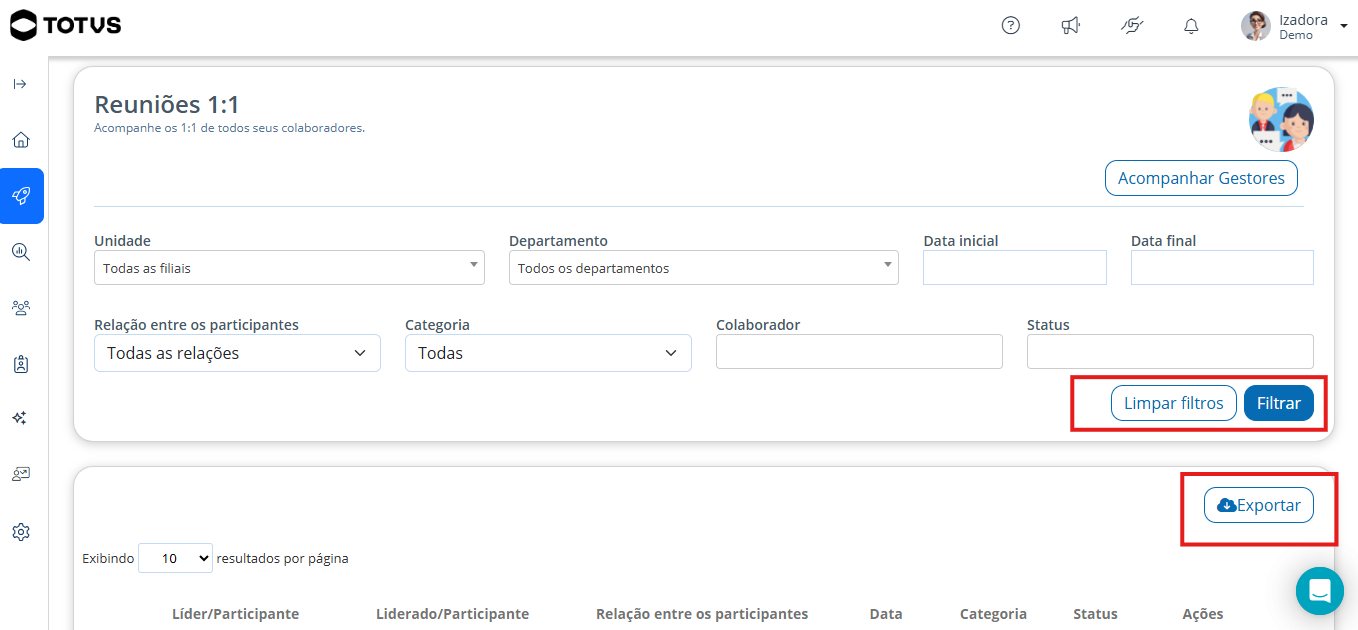The image size is (1358, 630).
Task: Open the megaphone announcements icon
Action: tap(1071, 26)
